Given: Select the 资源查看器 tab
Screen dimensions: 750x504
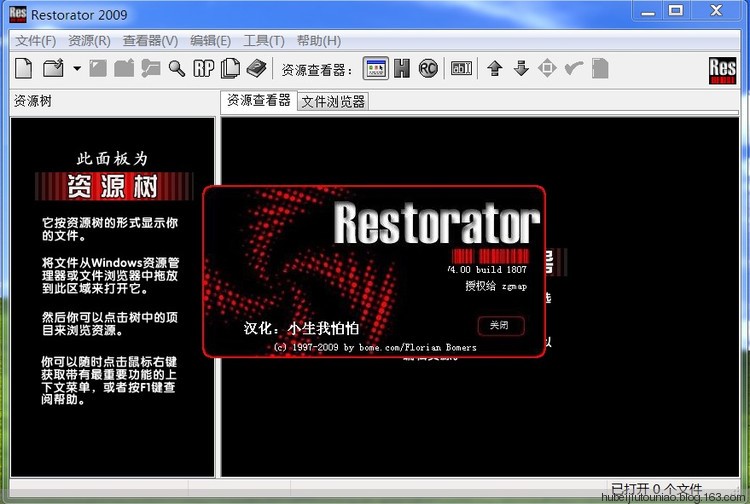Looking at the screenshot, I should click(x=259, y=100).
